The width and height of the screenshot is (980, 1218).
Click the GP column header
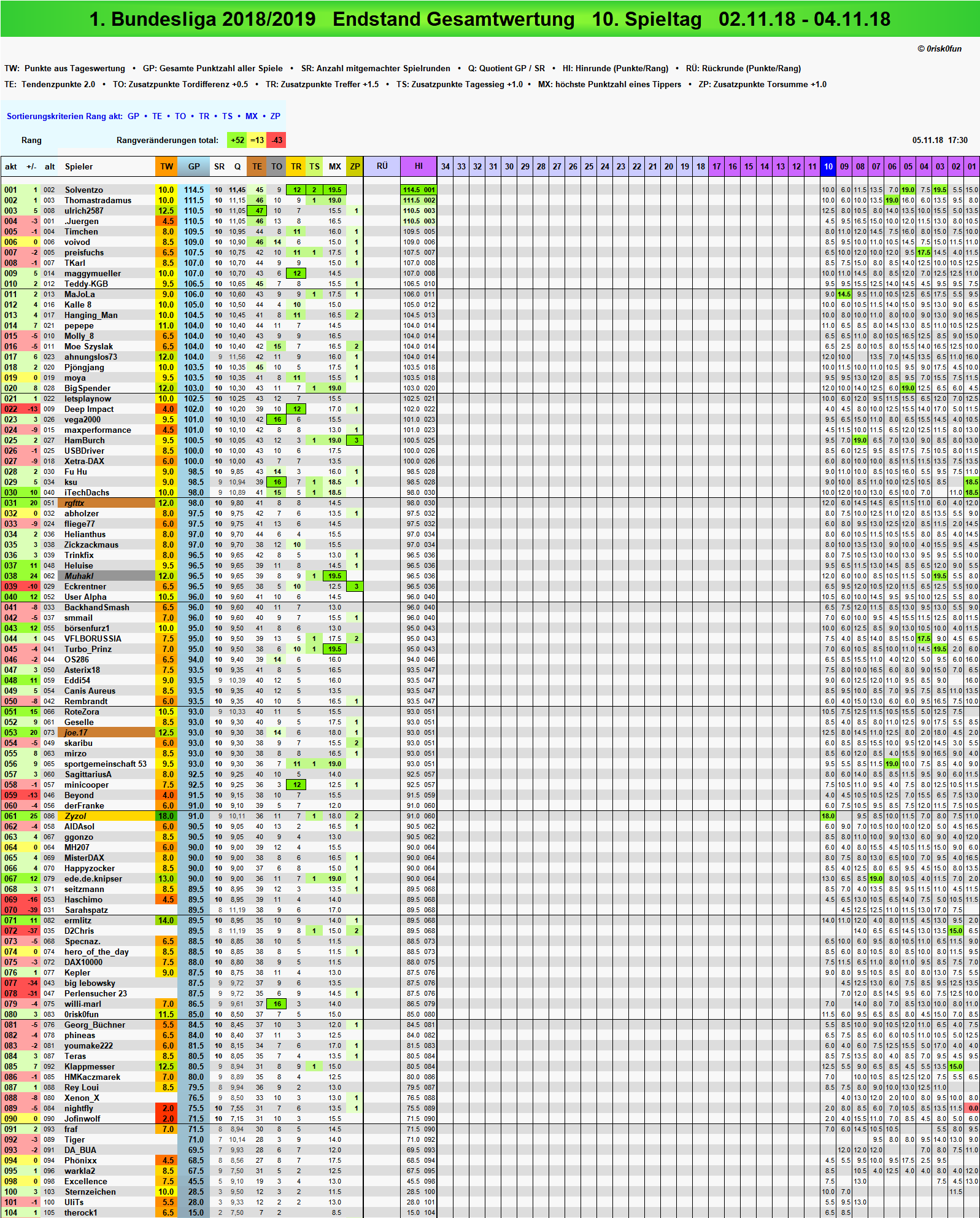point(194,166)
